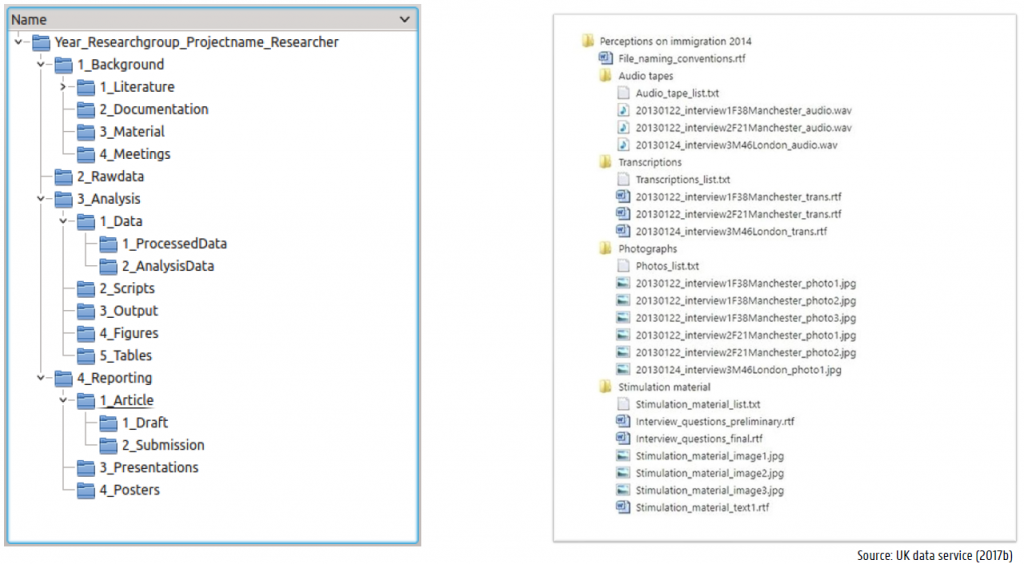Select Transcriptions_list.txt file
Viewport: 1024px width, 564px height.
[x=682, y=180]
